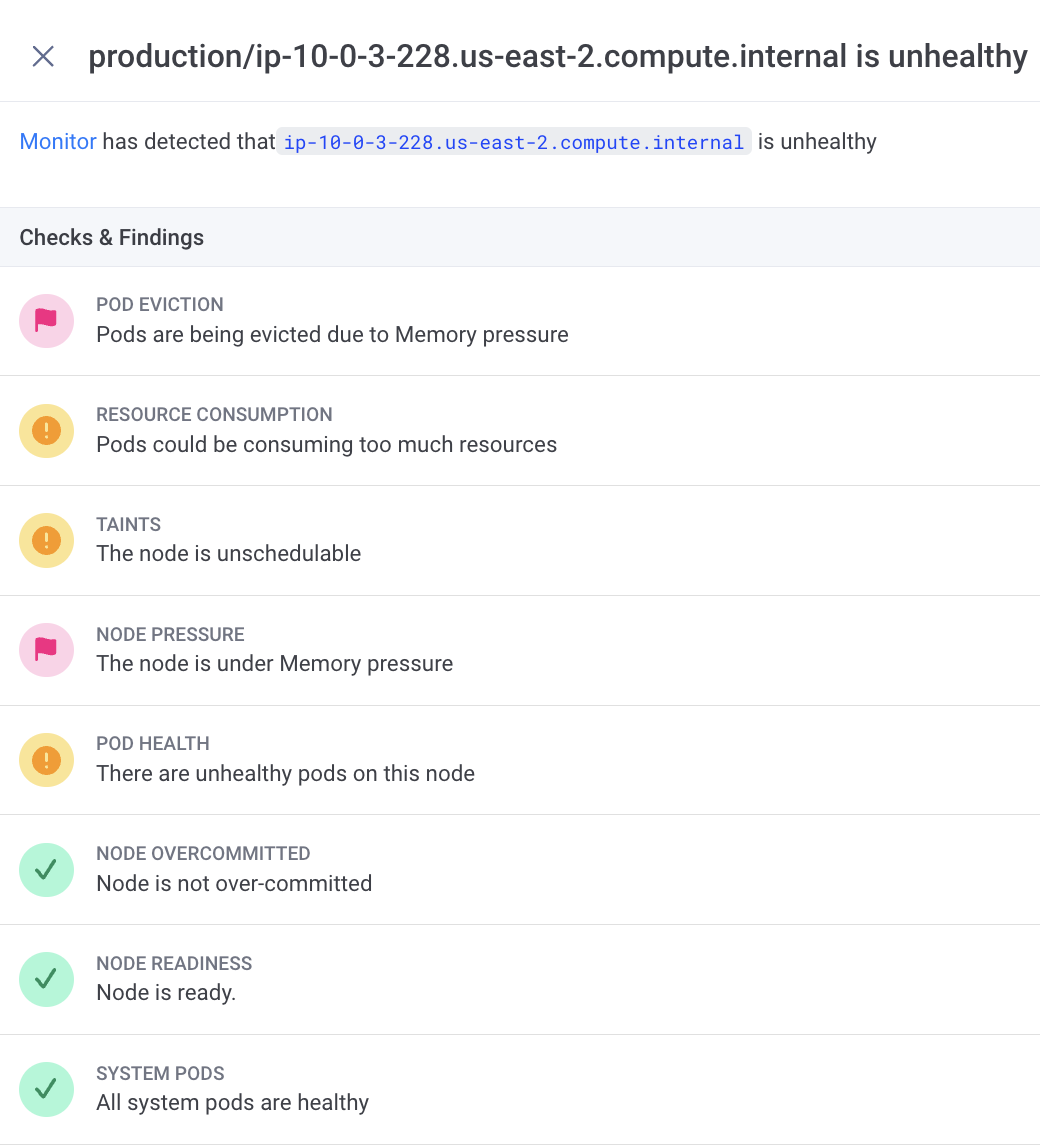Open the 'Node is ready.' check

pos(166,993)
